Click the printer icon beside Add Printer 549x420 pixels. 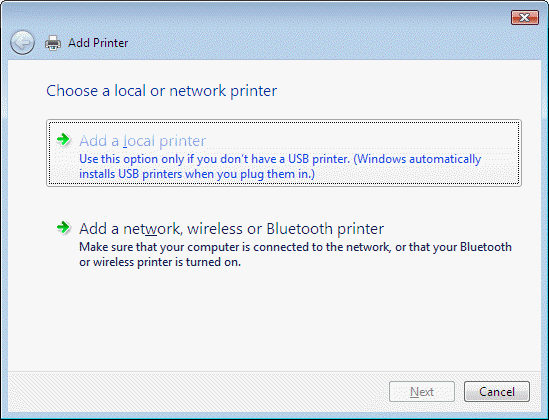[x=53, y=43]
